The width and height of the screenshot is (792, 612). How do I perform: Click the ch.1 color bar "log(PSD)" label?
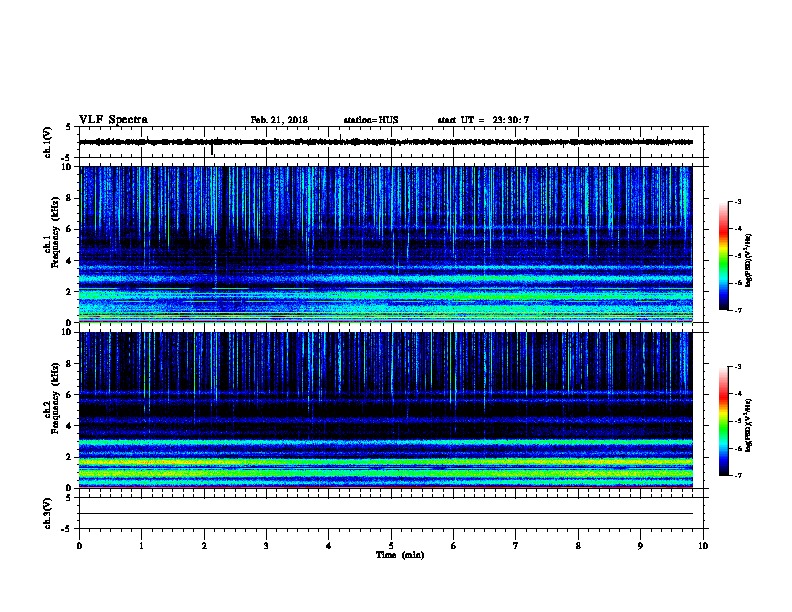(749, 260)
